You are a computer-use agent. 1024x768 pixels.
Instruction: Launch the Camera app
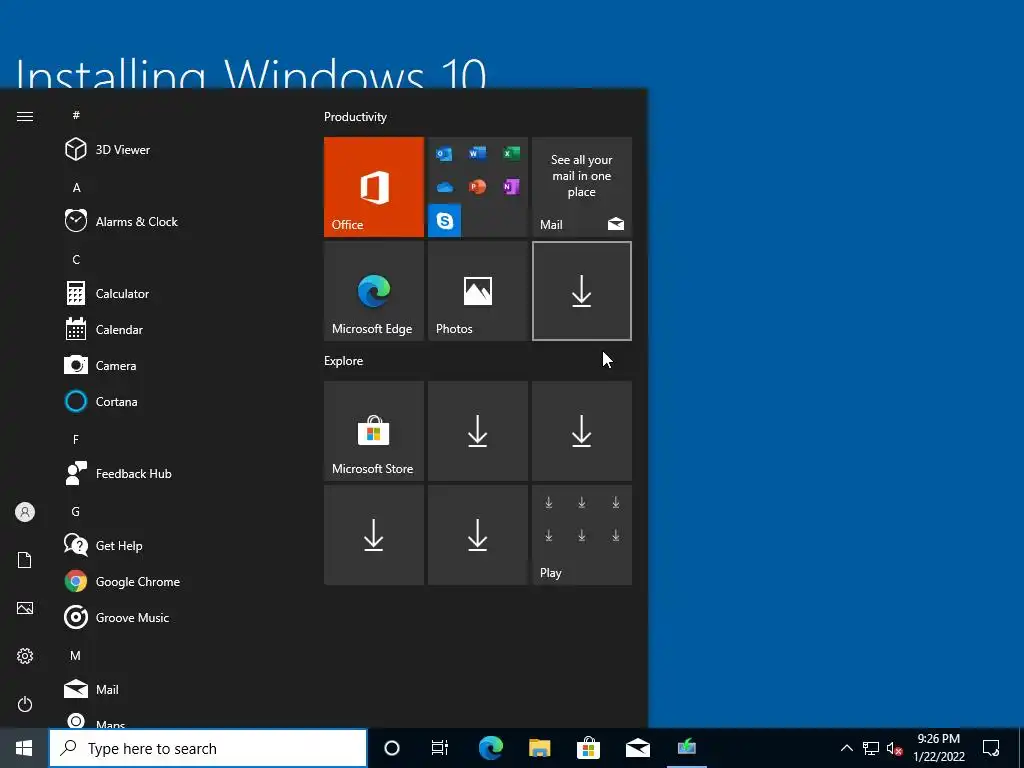tap(176, 365)
